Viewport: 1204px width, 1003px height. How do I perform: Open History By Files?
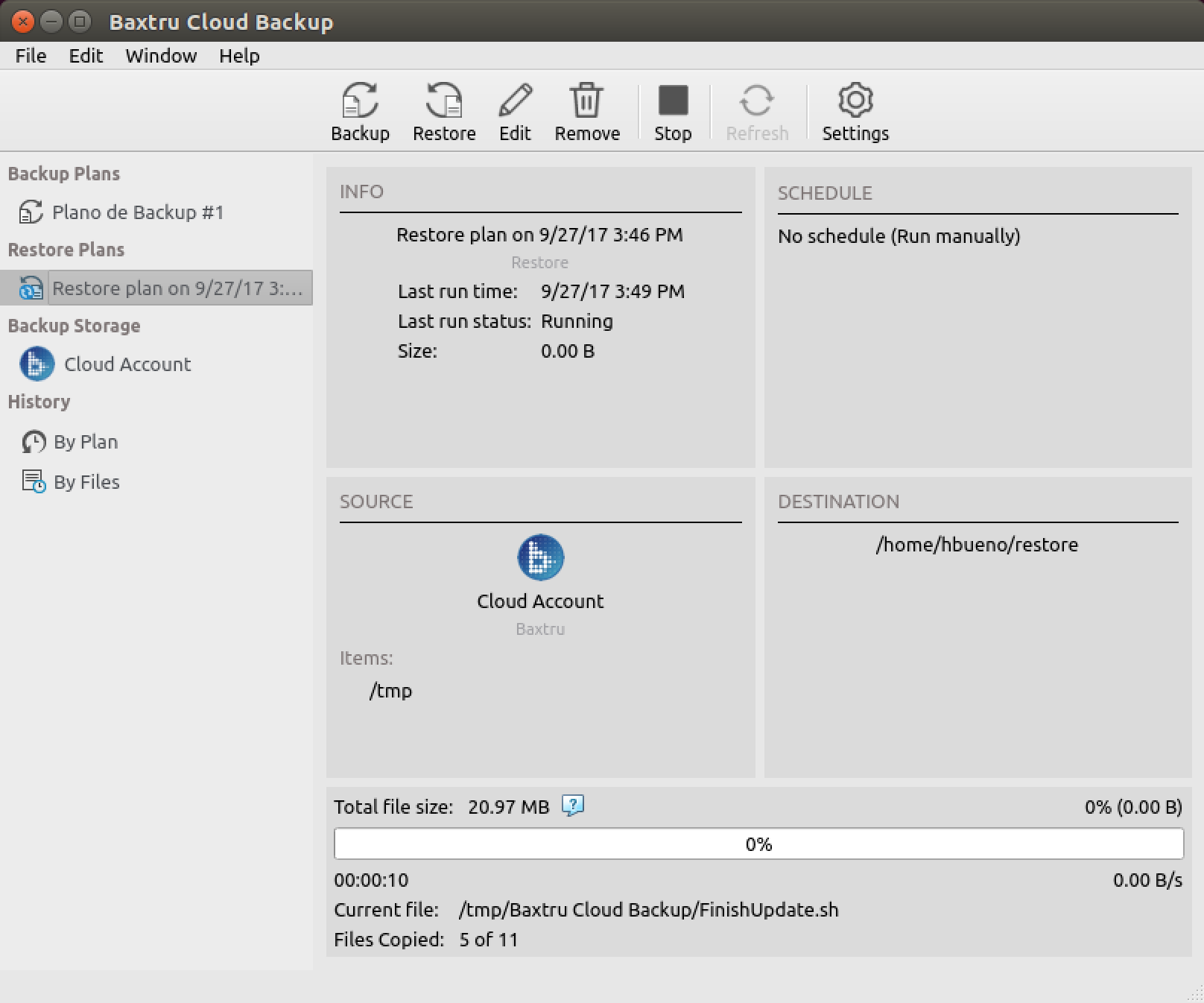coord(86,482)
